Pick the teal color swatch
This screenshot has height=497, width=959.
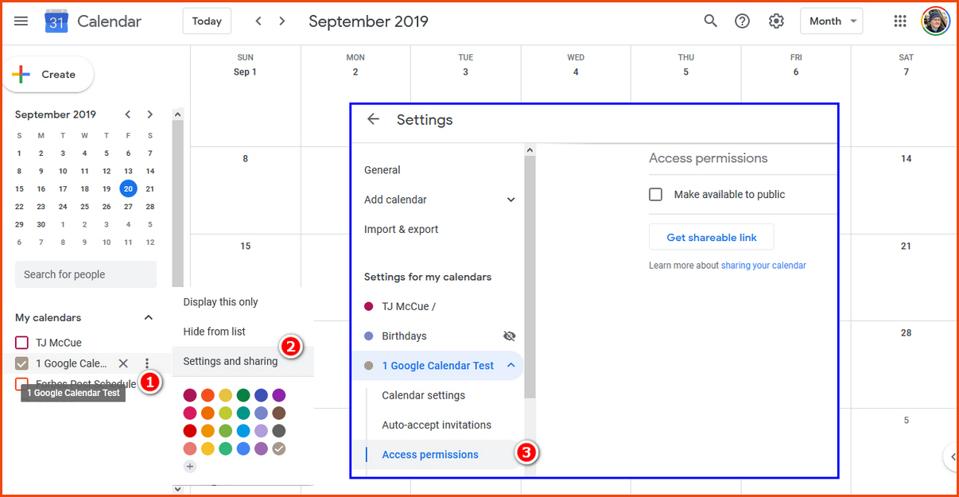point(243,413)
